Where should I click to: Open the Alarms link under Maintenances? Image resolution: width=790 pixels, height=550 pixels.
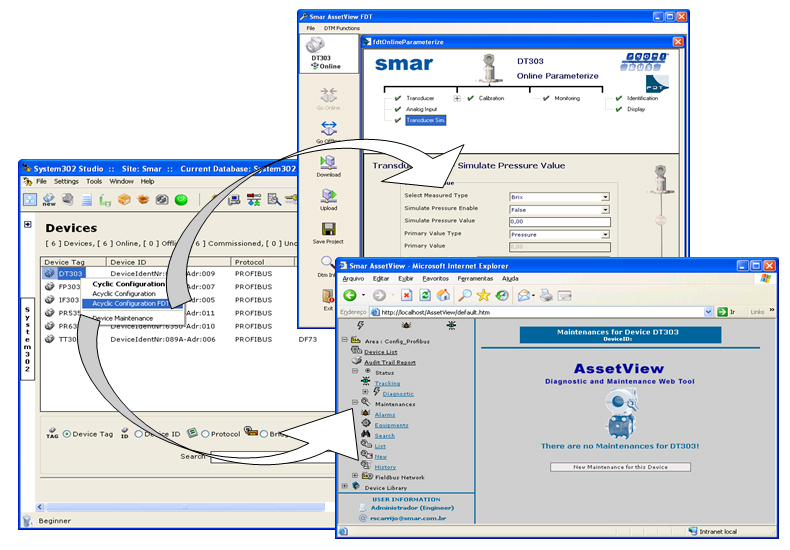tap(385, 415)
